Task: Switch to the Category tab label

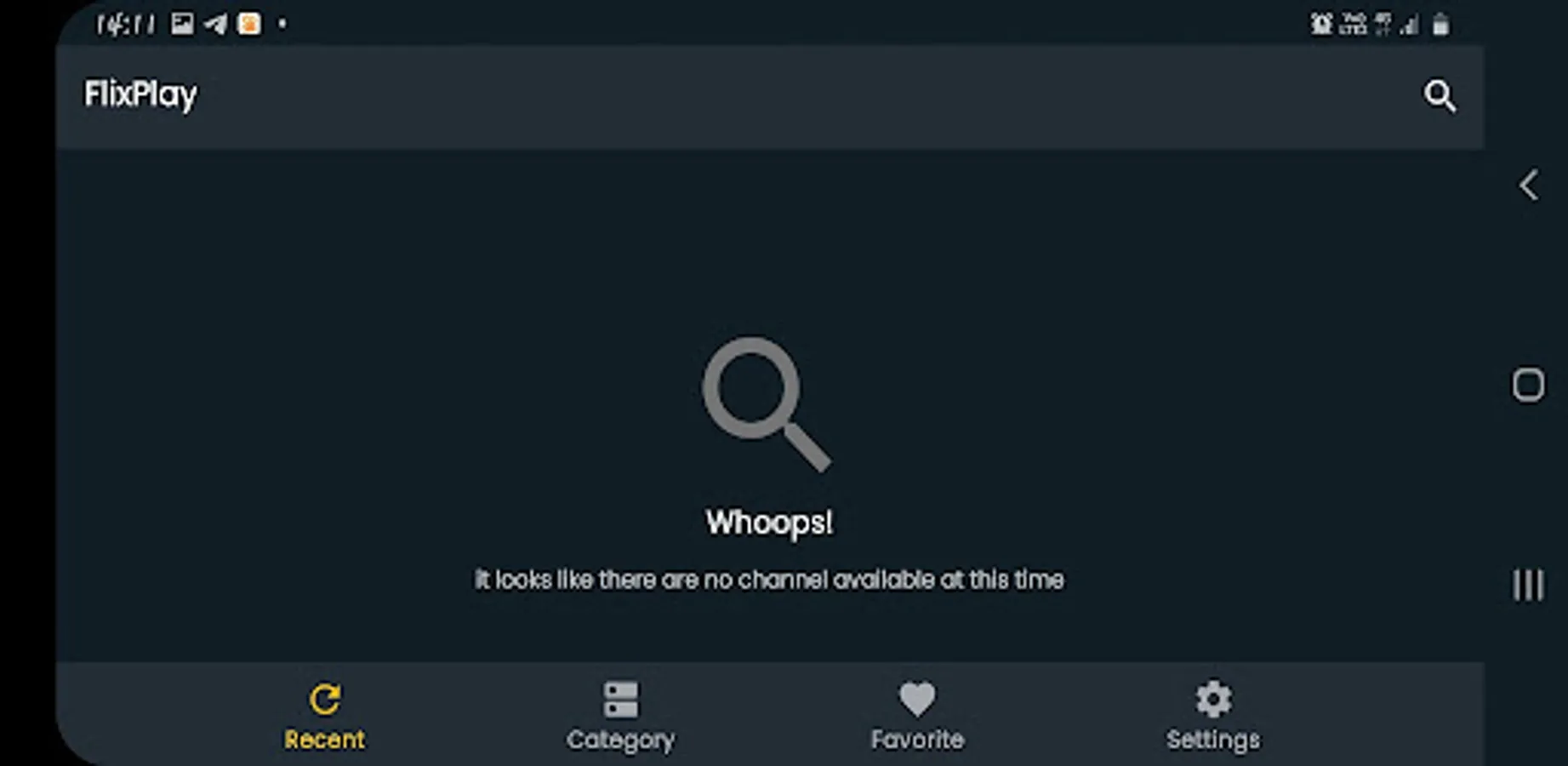Action: (x=621, y=740)
